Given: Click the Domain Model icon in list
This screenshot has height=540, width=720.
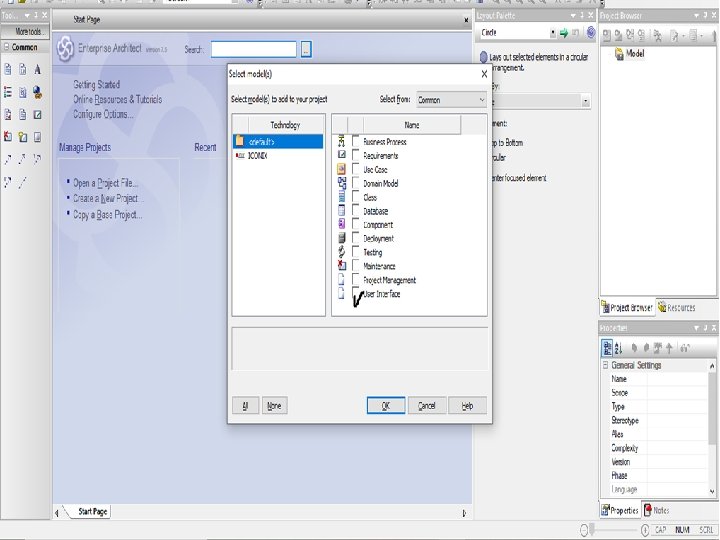Looking at the screenshot, I should [x=342, y=183].
